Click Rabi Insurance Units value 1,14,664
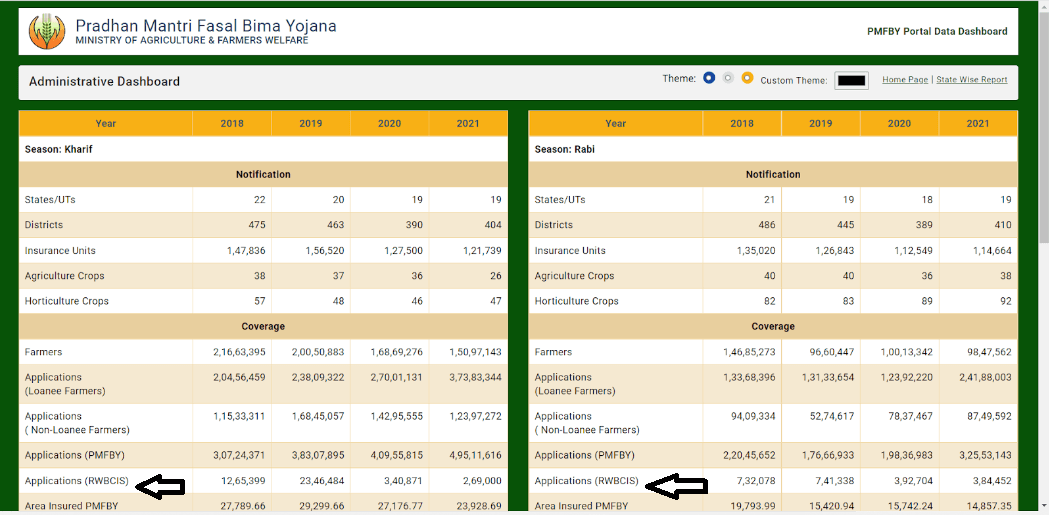 [992, 251]
